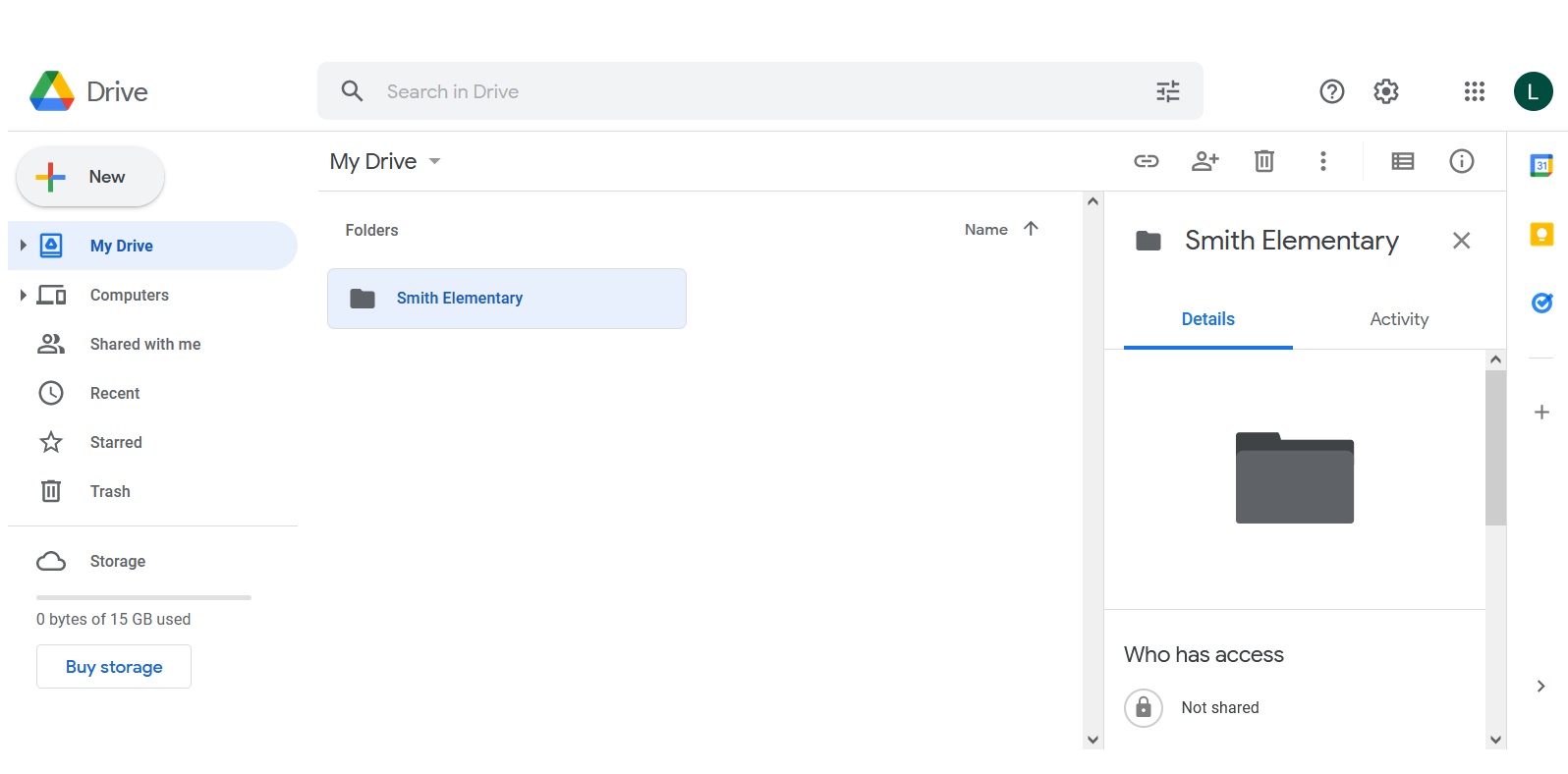Click details panel scroll down arrow
1568x774 pixels.
click(x=1495, y=740)
